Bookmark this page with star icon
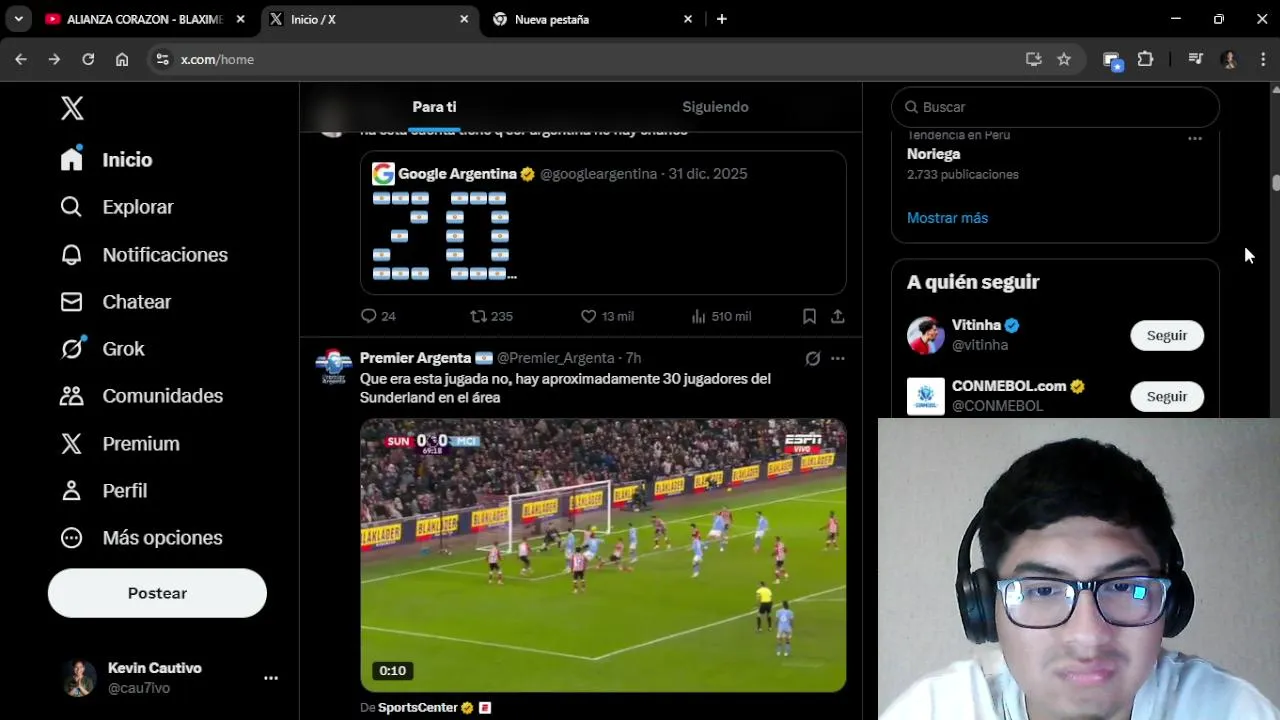Viewport: 1280px width, 720px height. point(1064,59)
